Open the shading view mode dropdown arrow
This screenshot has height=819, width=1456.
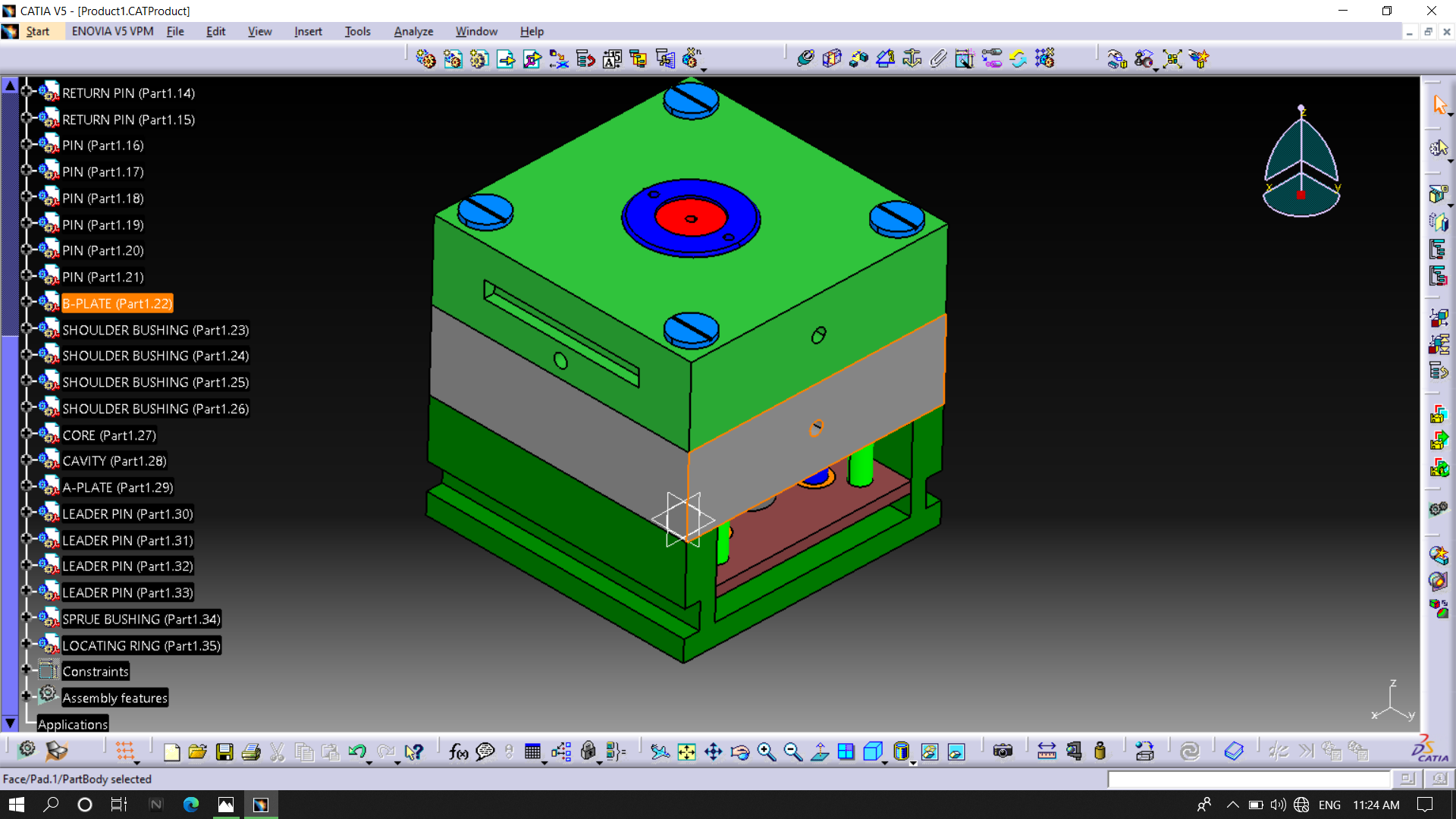point(913,762)
